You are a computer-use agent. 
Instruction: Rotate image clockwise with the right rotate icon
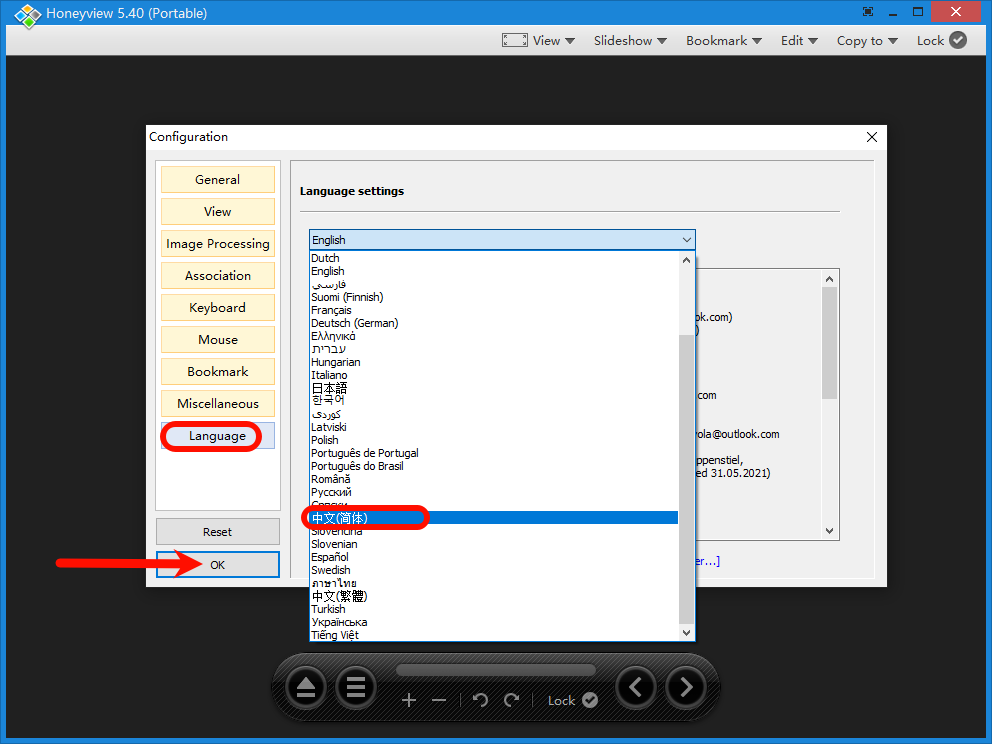[511, 700]
